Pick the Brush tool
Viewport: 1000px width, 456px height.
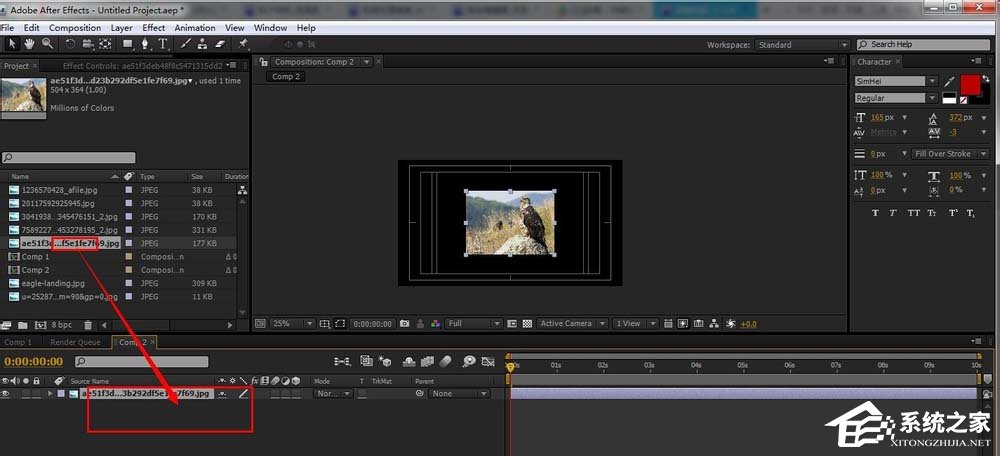click(186, 44)
